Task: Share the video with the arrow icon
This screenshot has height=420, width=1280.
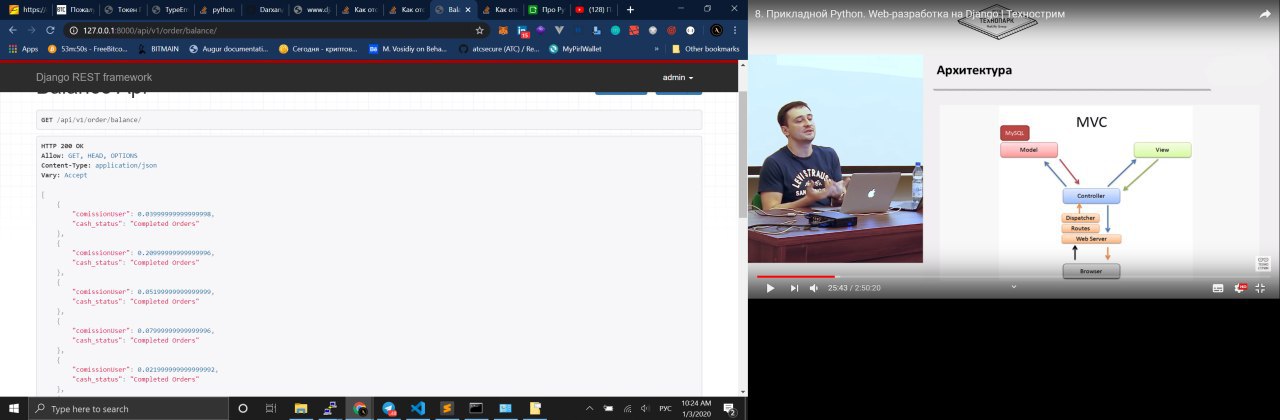Action: click(1264, 14)
